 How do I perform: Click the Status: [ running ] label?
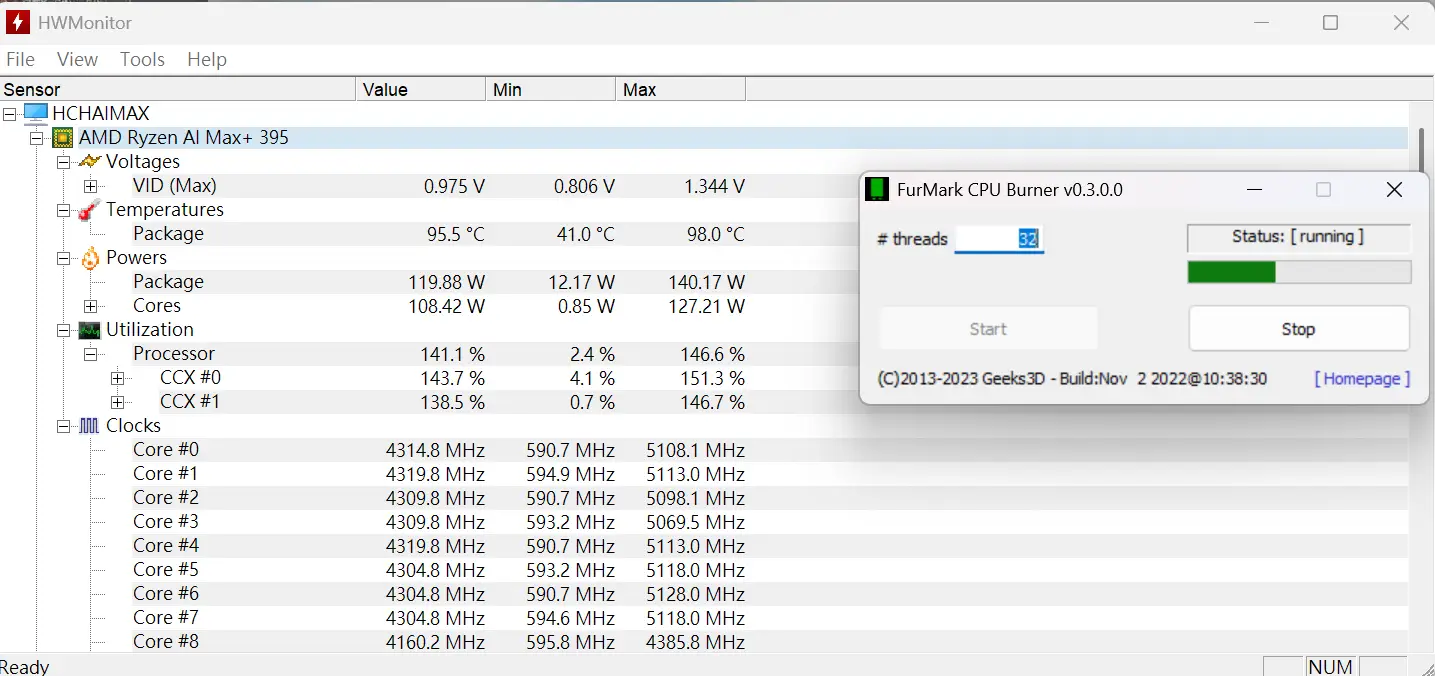point(1298,237)
